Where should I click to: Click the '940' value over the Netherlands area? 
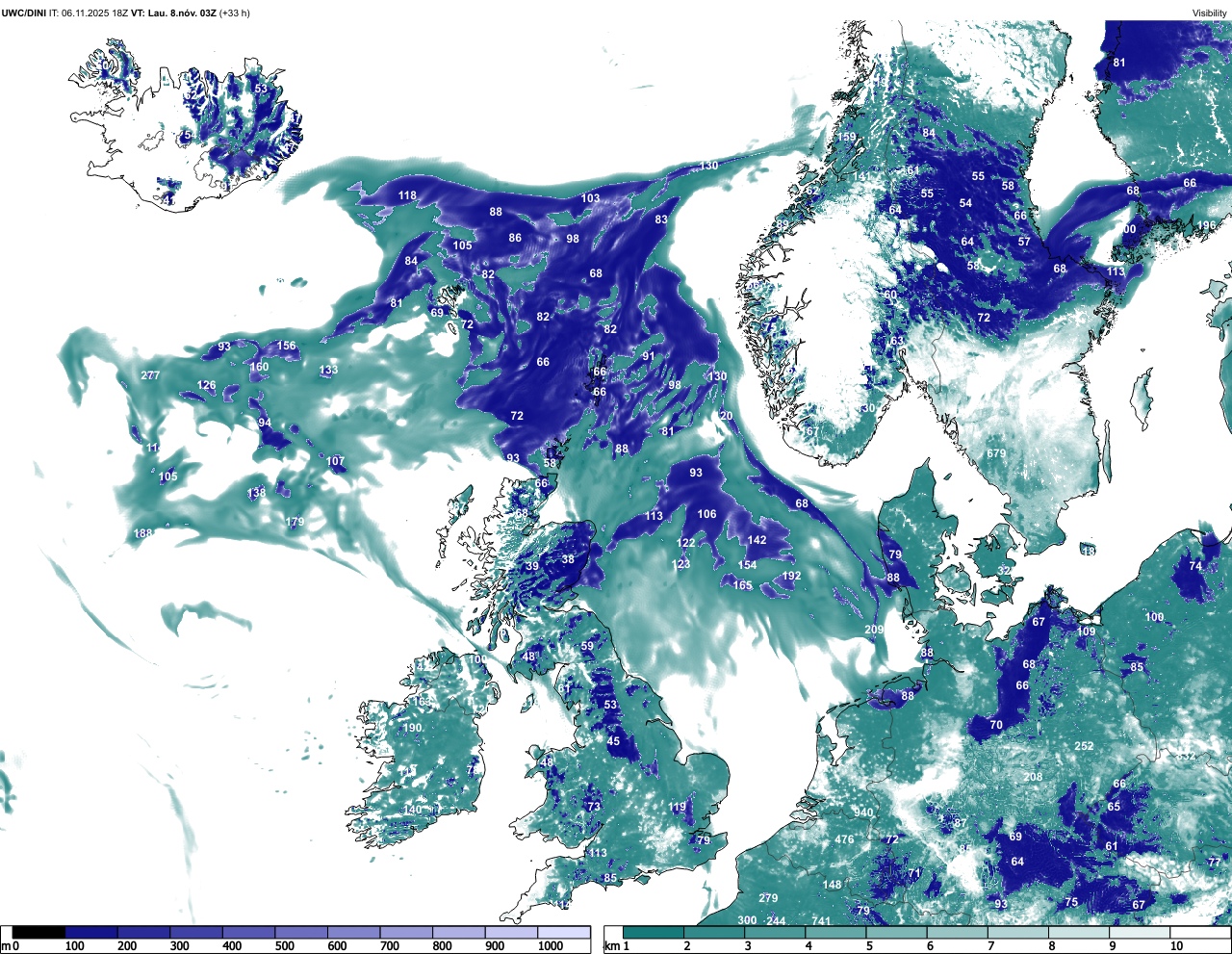coord(863,812)
